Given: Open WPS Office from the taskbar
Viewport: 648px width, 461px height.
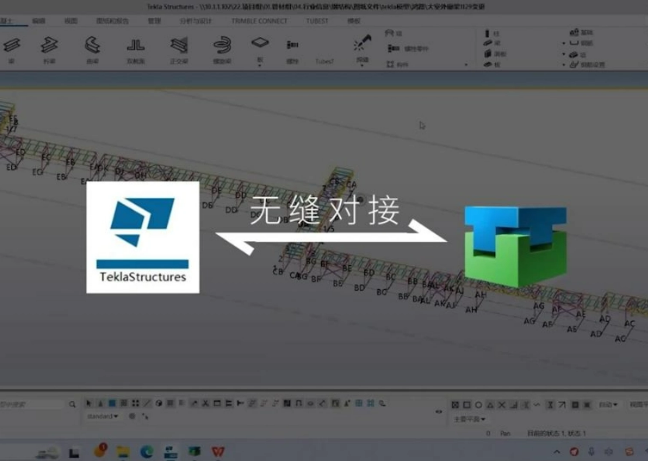Looking at the screenshot, I should pyautogui.click(x=219, y=451).
